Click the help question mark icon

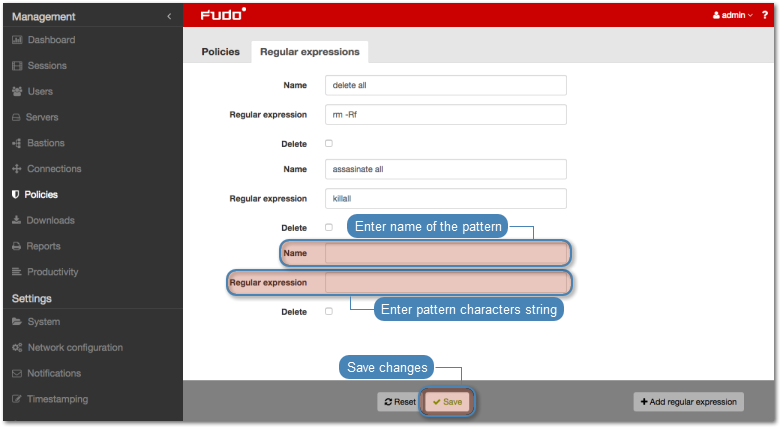coord(765,16)
